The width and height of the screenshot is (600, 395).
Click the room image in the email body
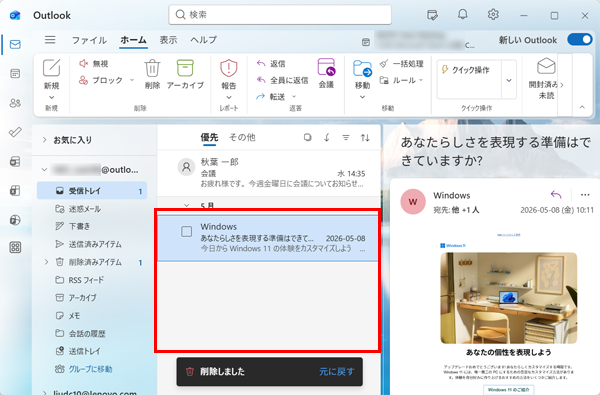pyautogui.click(x=509, y=298)
